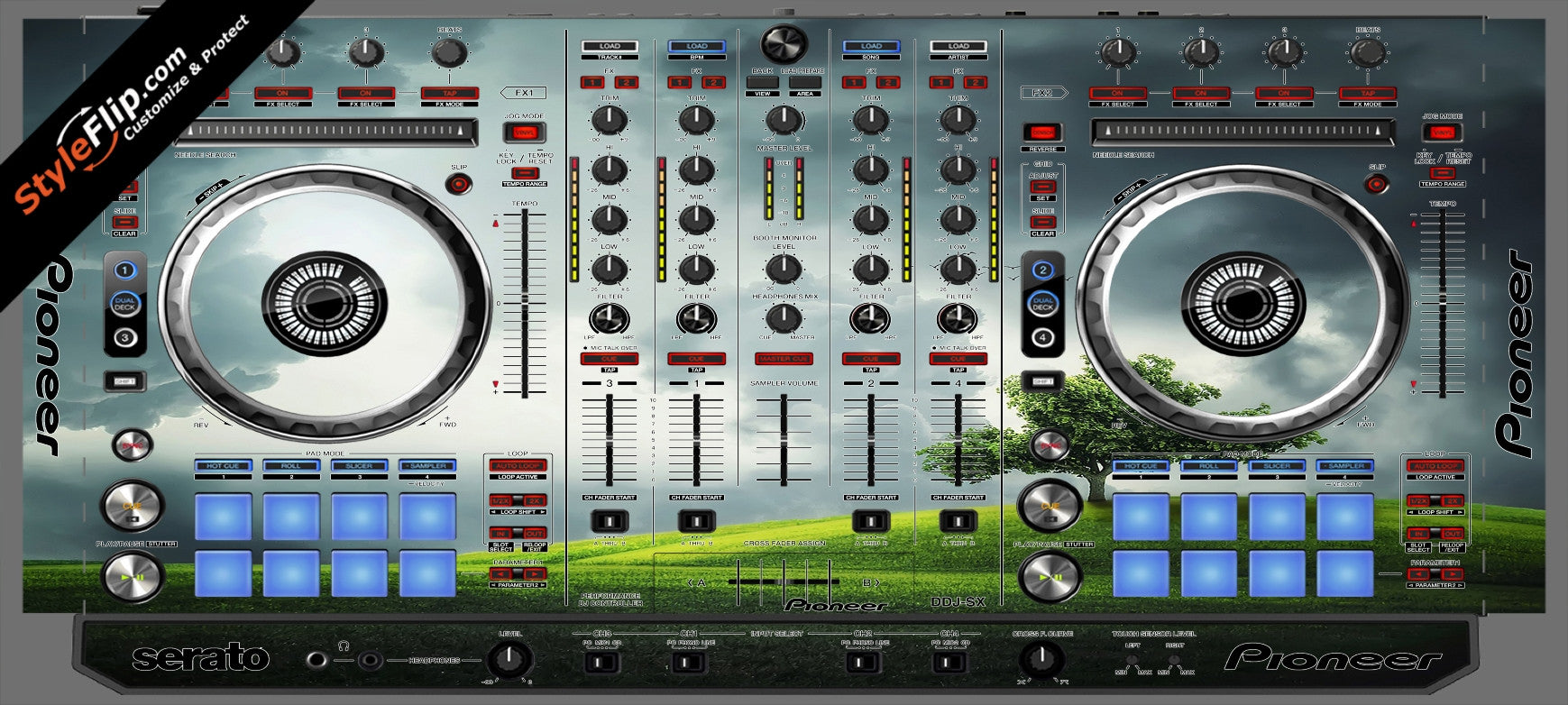Select SLICER pad mode on right deck
Image resolution: width=1568 pixels, height=705 pixels.
click(1277, 466)
